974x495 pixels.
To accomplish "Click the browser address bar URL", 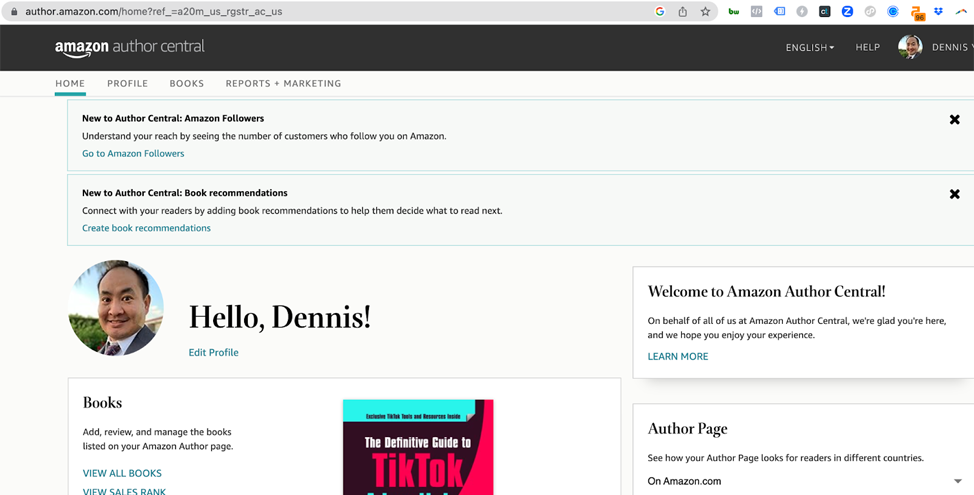I will 153,11.
